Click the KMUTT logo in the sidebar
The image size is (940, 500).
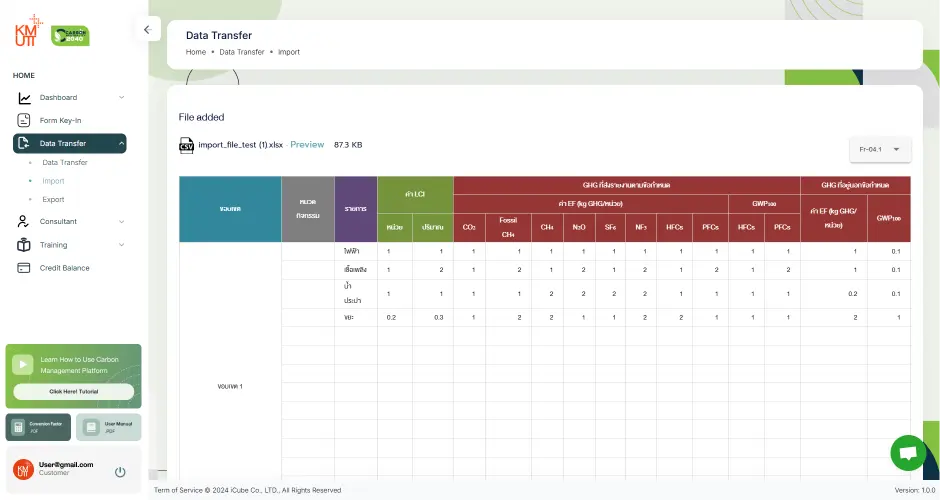click(28, 31)
